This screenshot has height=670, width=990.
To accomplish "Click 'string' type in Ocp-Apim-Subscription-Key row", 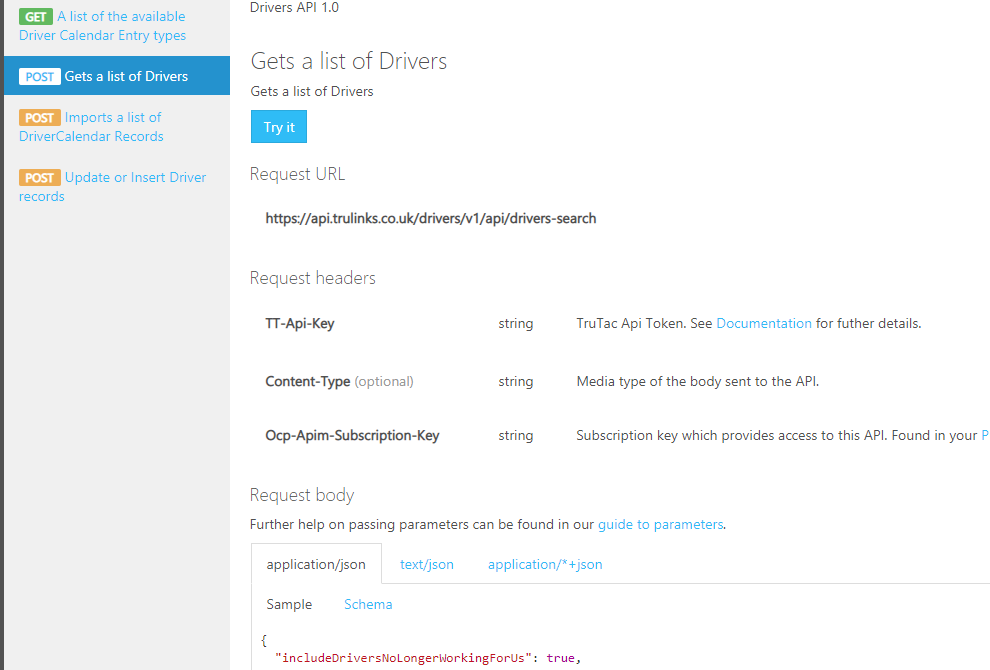I will (516, 435).
